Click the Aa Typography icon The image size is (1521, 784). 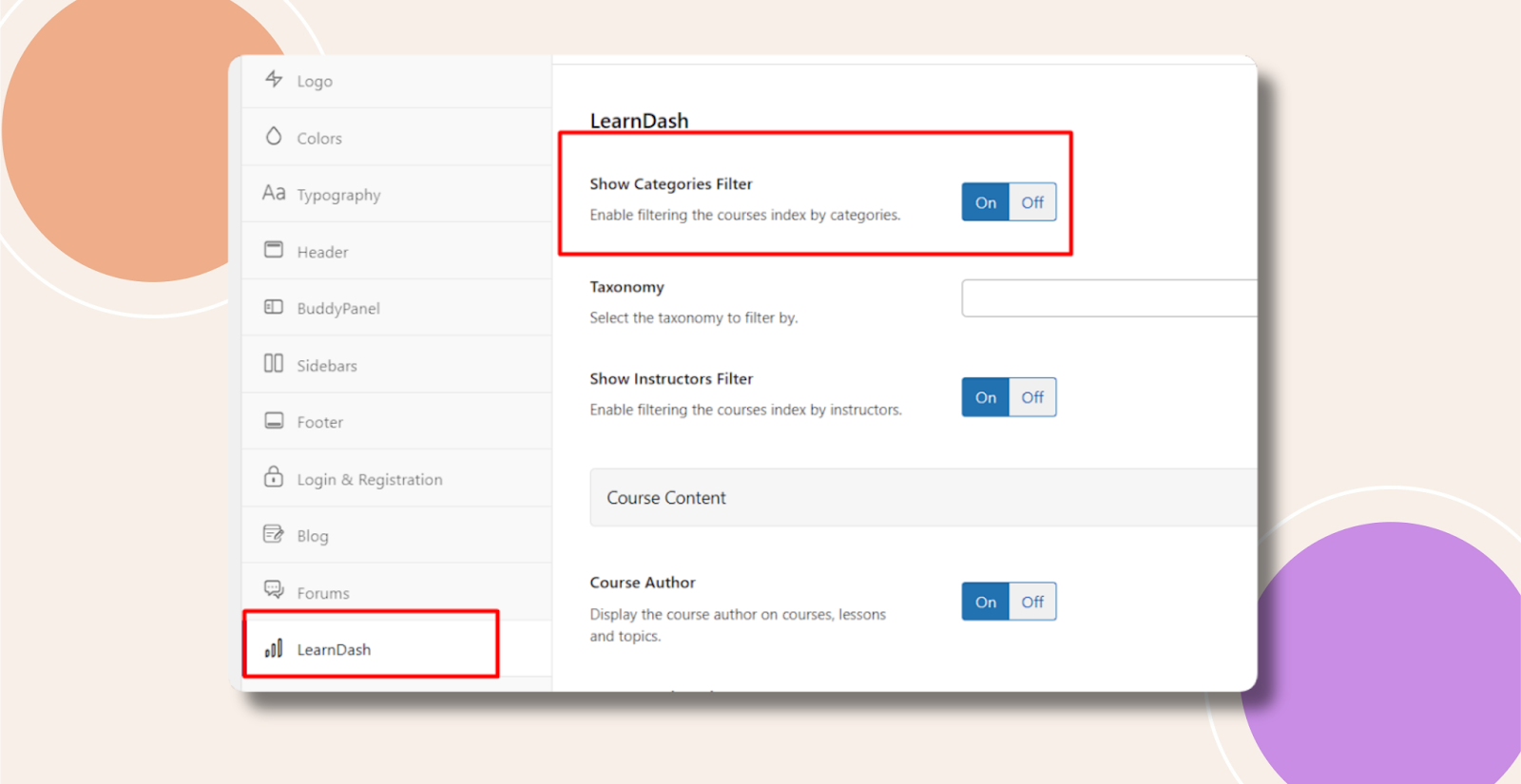274,193
